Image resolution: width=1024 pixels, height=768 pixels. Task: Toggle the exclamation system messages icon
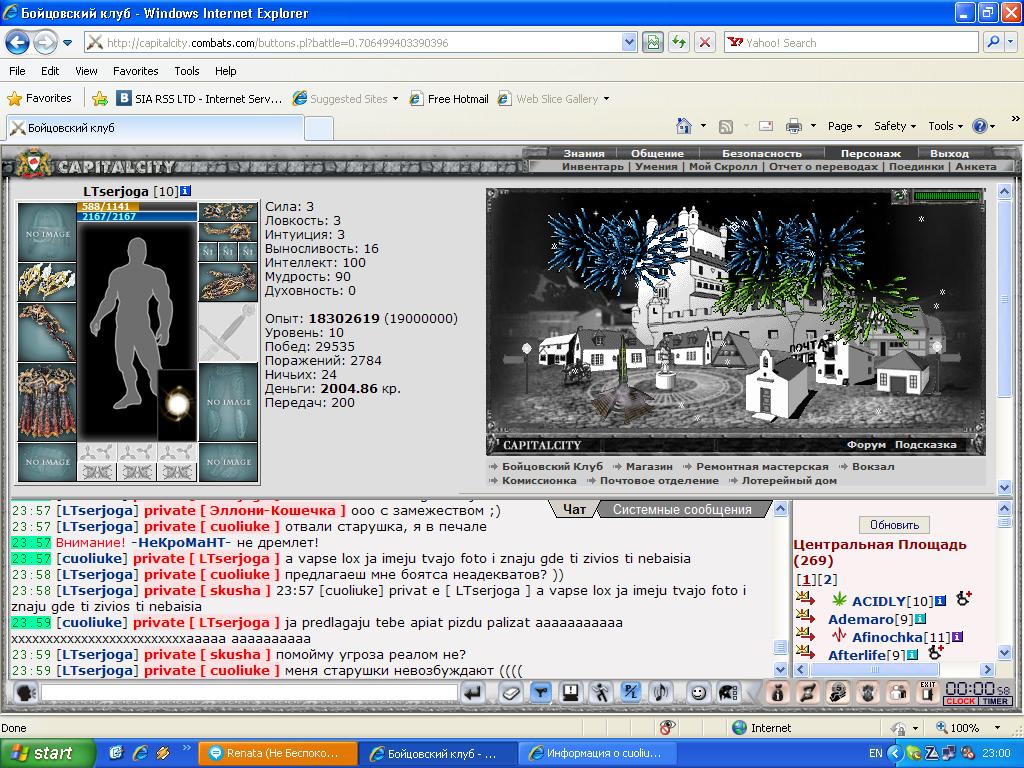pyautogui.click(x=571, y=692)
